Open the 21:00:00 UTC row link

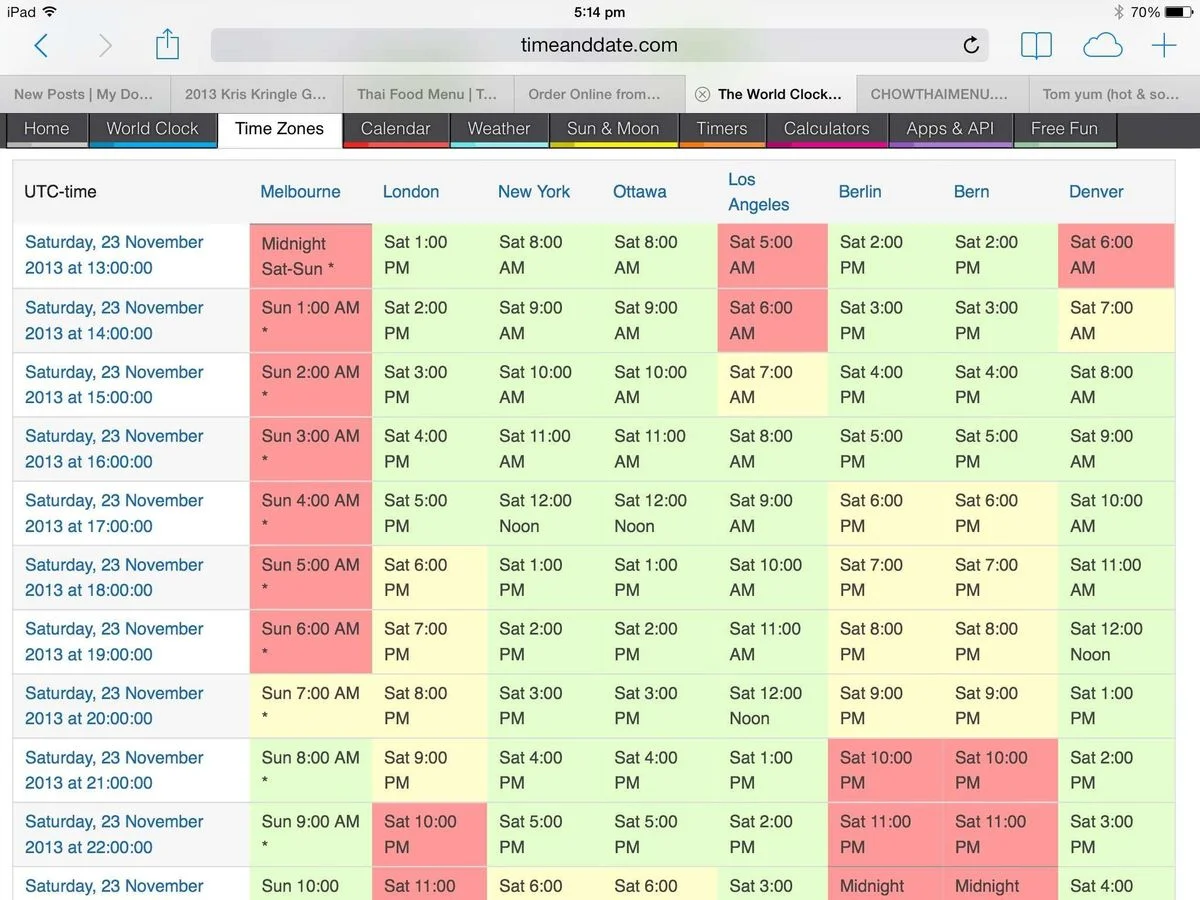click(114, 770)
